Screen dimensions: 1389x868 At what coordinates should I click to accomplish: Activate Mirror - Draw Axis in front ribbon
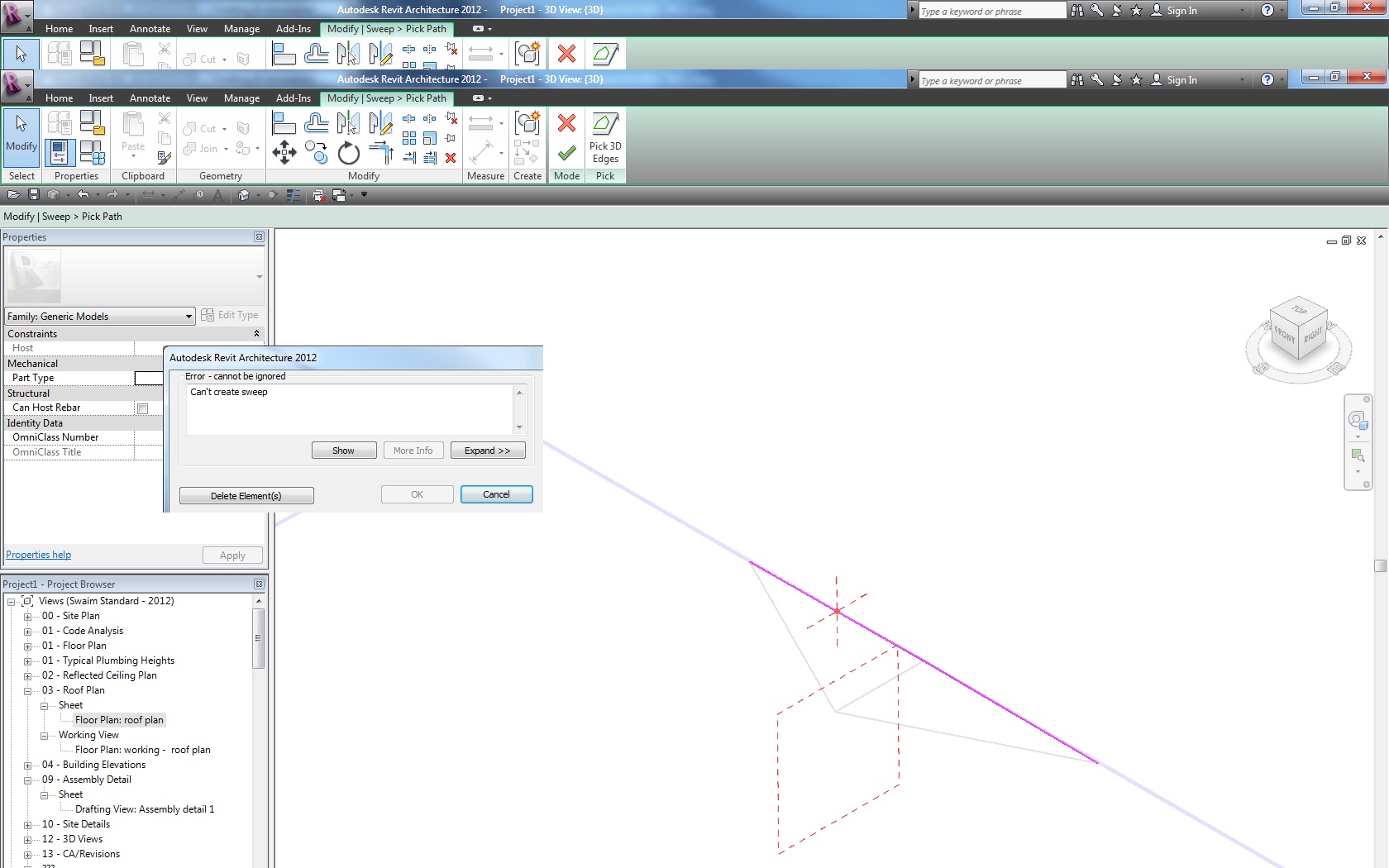(x=380, y=123)
